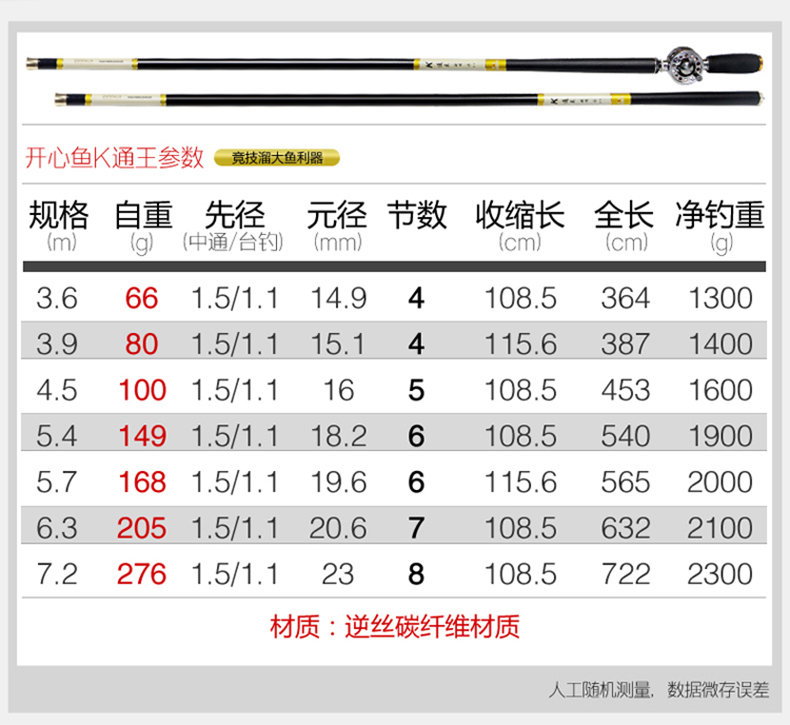Screen dimensions: 790x725
Task: Click the 20.6 butt diameter value
Action: tap(338, 529)
